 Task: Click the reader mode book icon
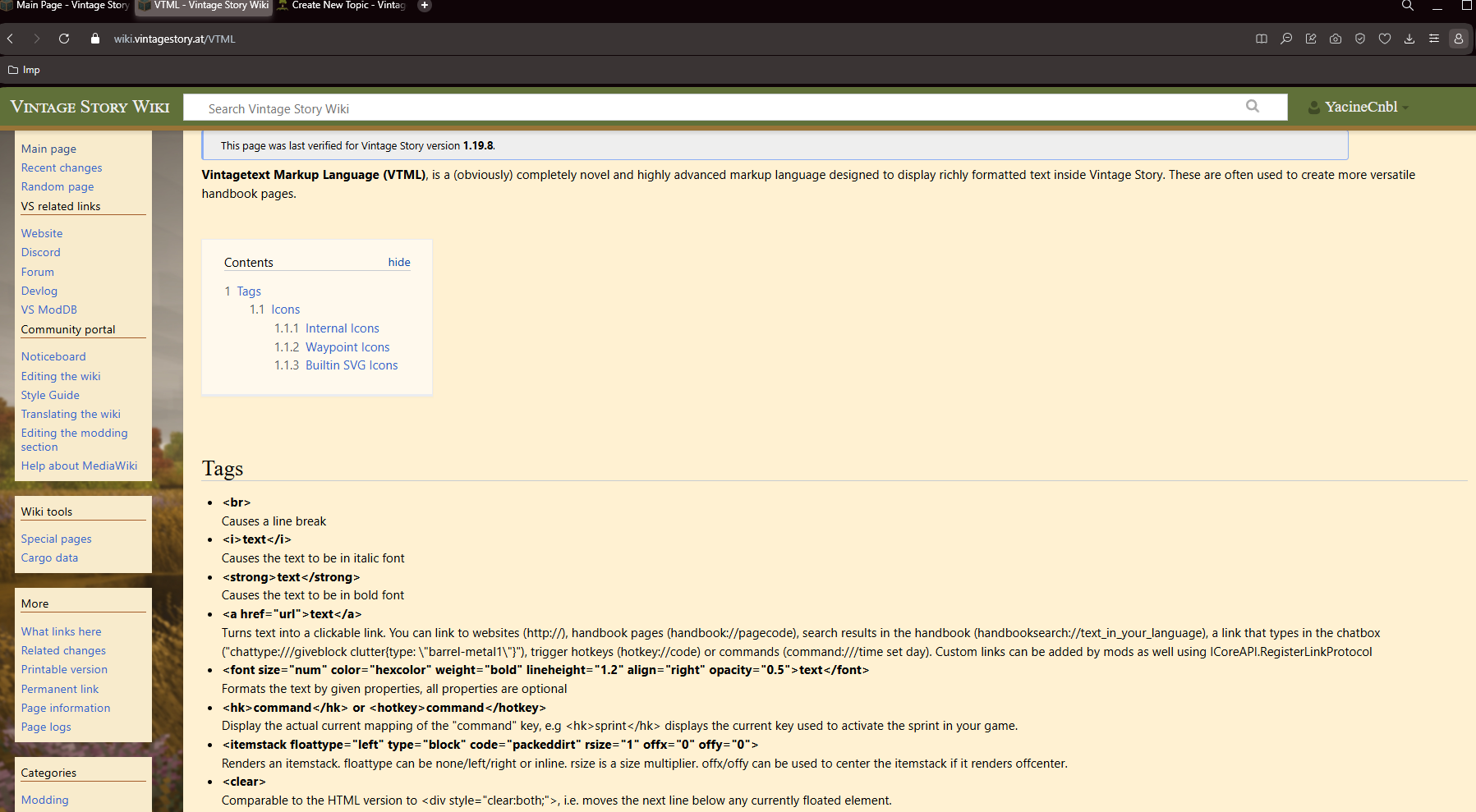tap(1262, 39)
